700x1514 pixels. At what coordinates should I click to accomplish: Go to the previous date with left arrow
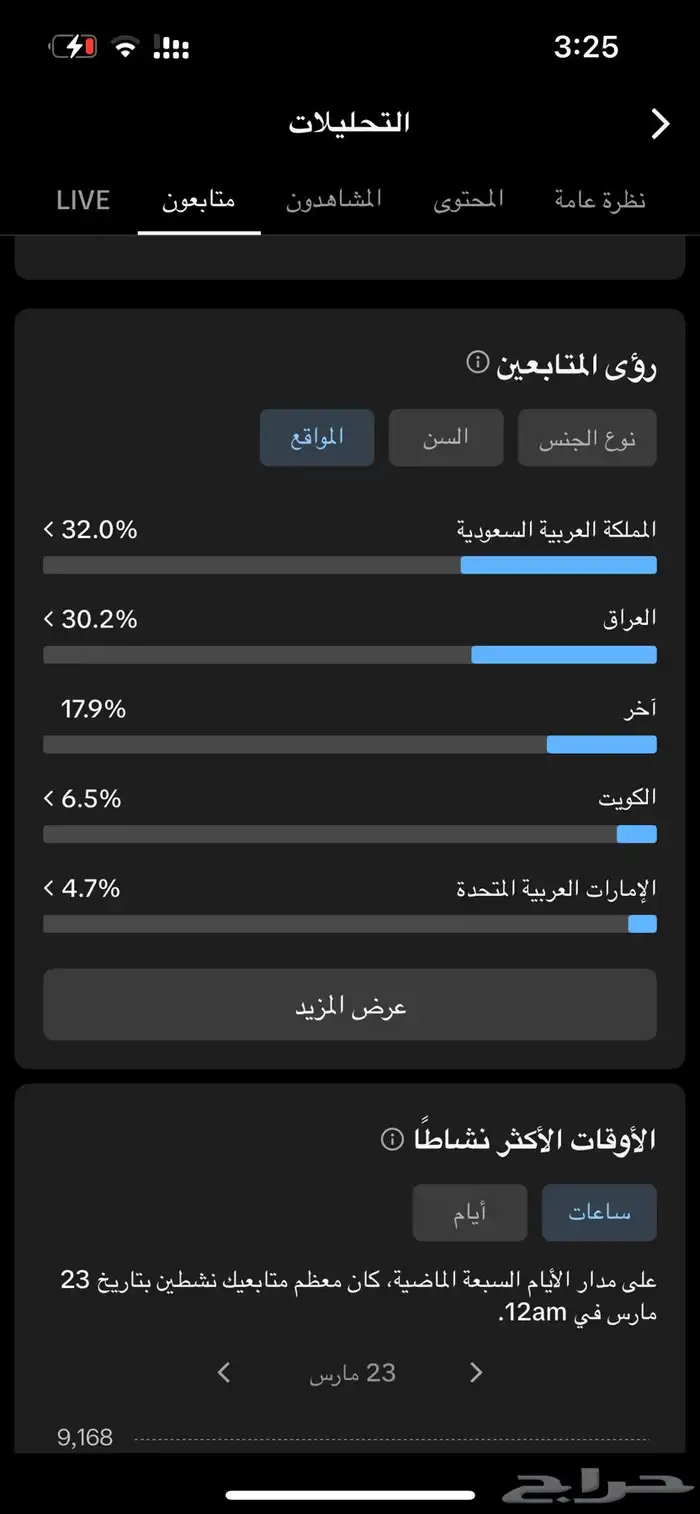[x=224, y=1372]
